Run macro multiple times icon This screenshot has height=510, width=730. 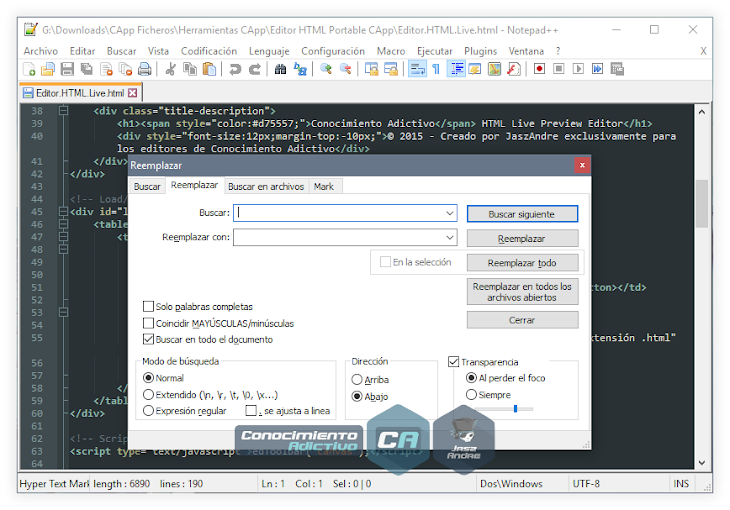point(597,69)
